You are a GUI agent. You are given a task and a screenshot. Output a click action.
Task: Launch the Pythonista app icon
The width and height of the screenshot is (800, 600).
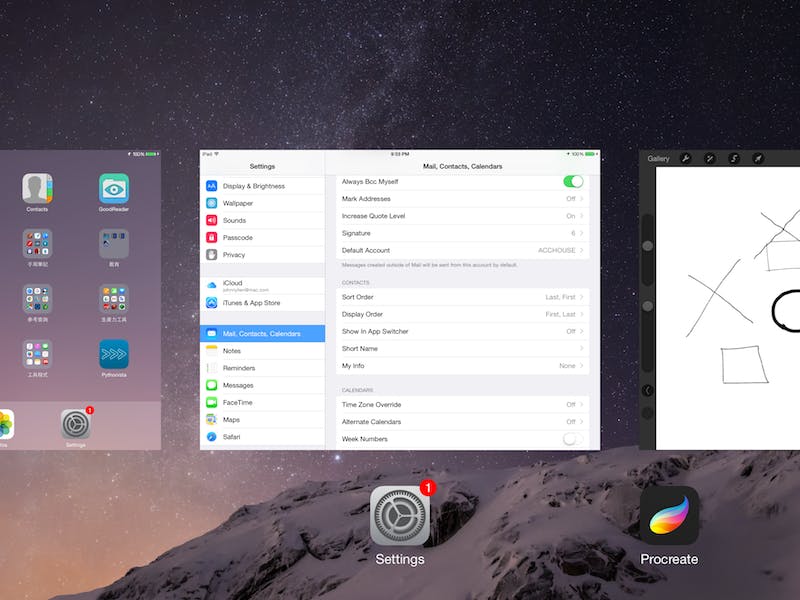pos(113,355)
